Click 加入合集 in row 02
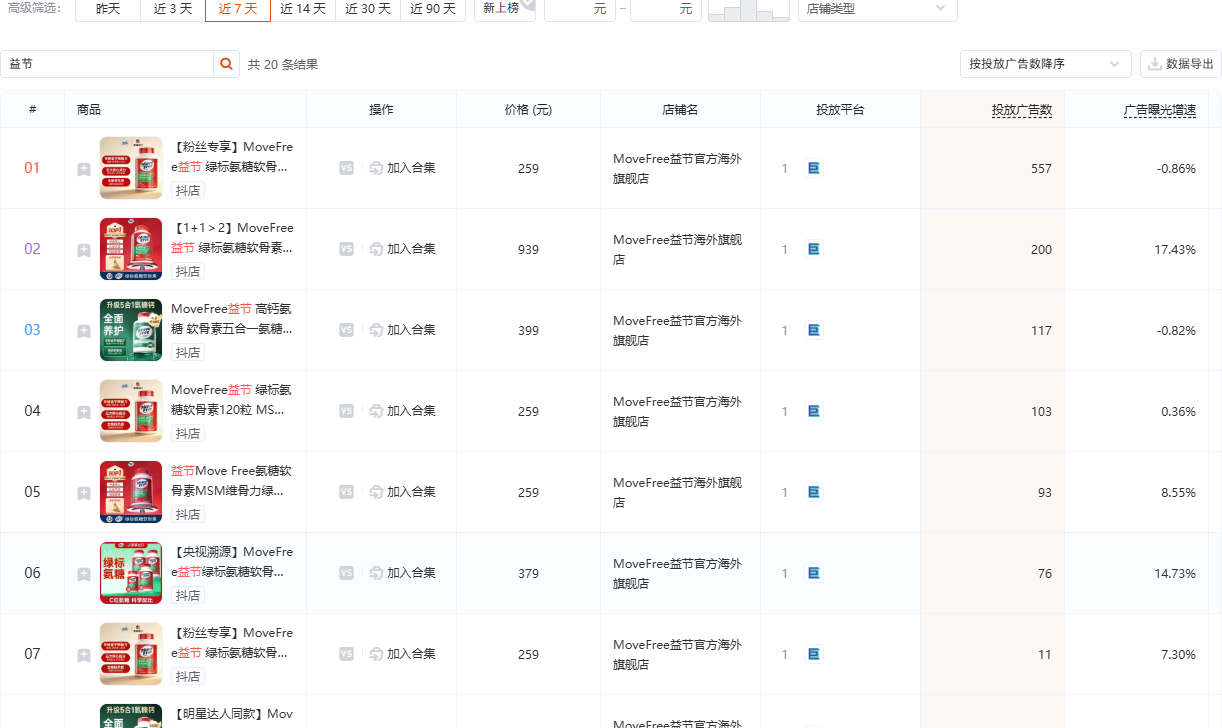The width and height of the screenshot is (1222, 728). point(402,249)
